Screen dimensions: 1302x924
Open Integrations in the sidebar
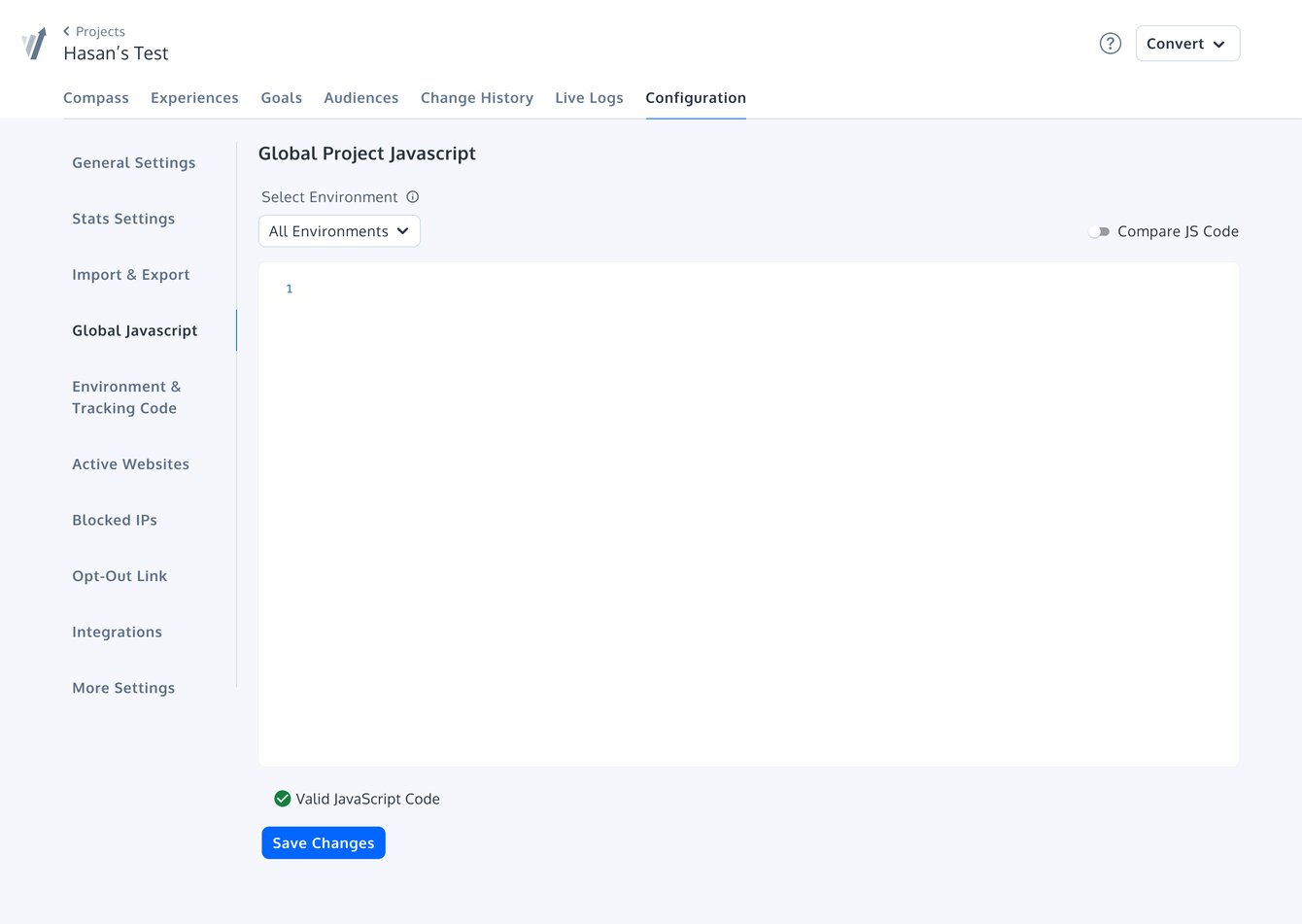(118, 632)
